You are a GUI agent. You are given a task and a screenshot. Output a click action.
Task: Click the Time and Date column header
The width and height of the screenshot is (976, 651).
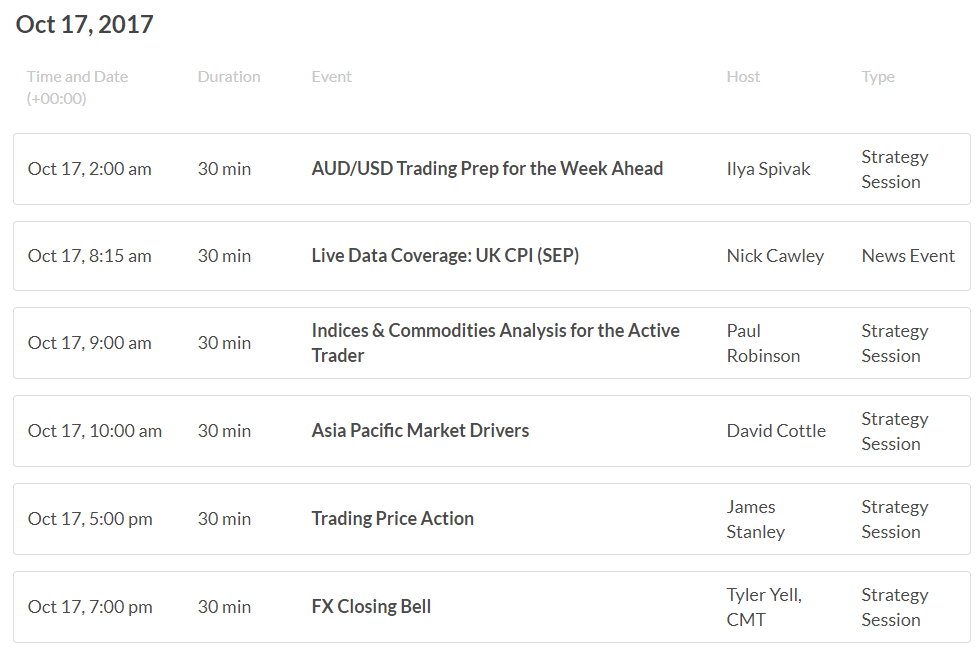tap(77, 87)
